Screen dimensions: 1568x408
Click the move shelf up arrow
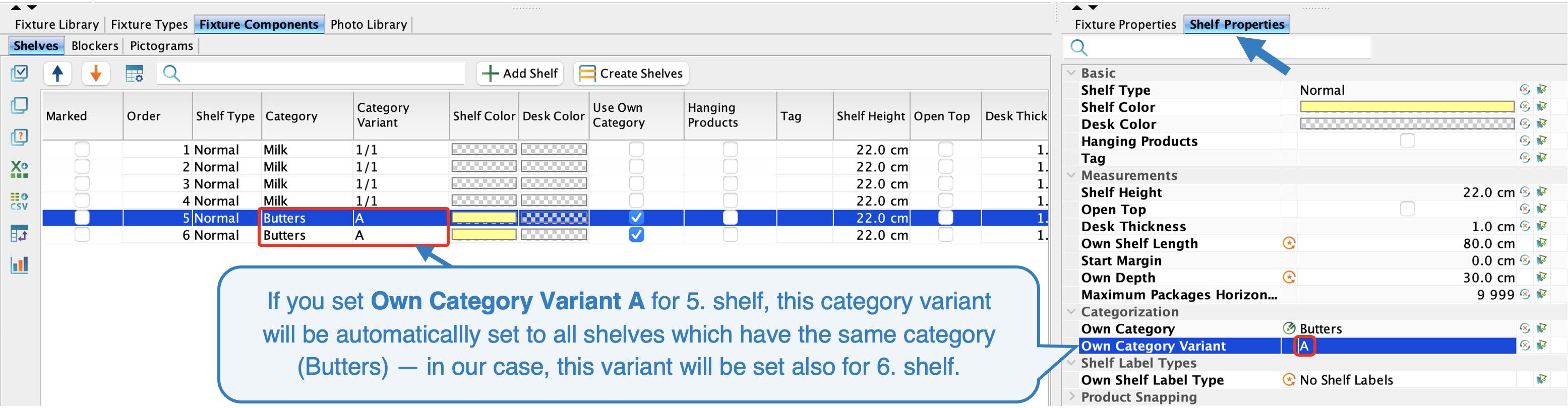click(x=58, y=74)
